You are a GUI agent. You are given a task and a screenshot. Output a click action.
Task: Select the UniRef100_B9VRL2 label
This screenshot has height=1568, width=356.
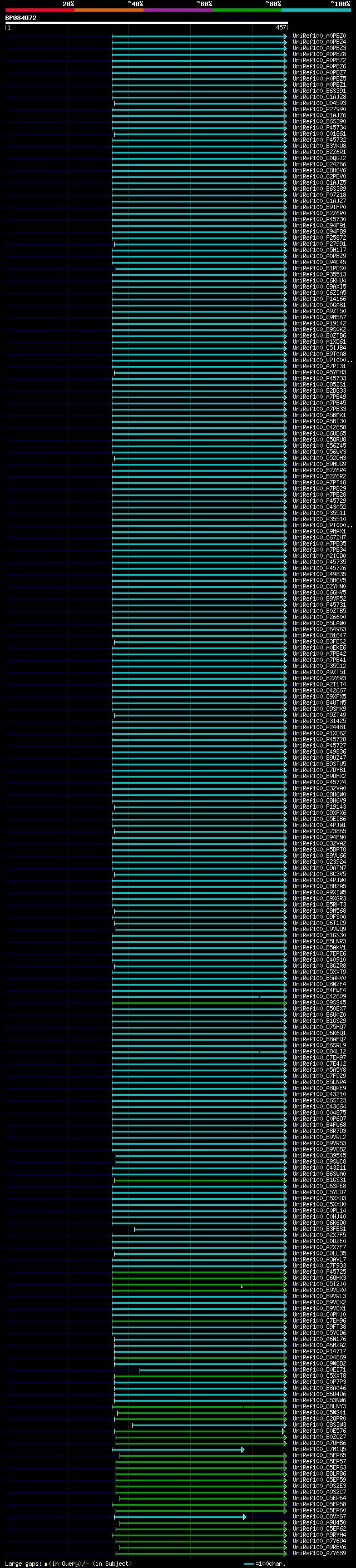click(319, 1137)
